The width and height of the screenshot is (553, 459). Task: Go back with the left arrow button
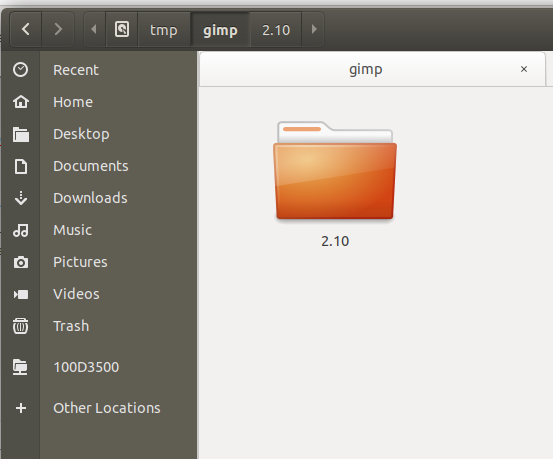26,29
